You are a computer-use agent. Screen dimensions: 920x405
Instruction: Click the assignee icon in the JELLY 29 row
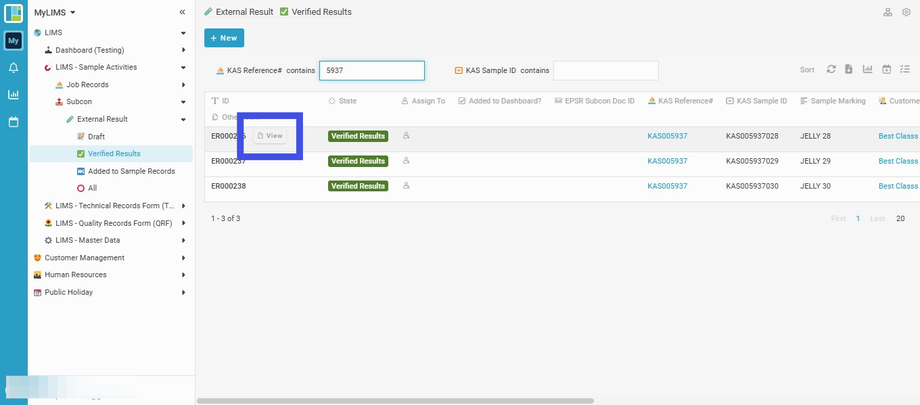point(406,161)
